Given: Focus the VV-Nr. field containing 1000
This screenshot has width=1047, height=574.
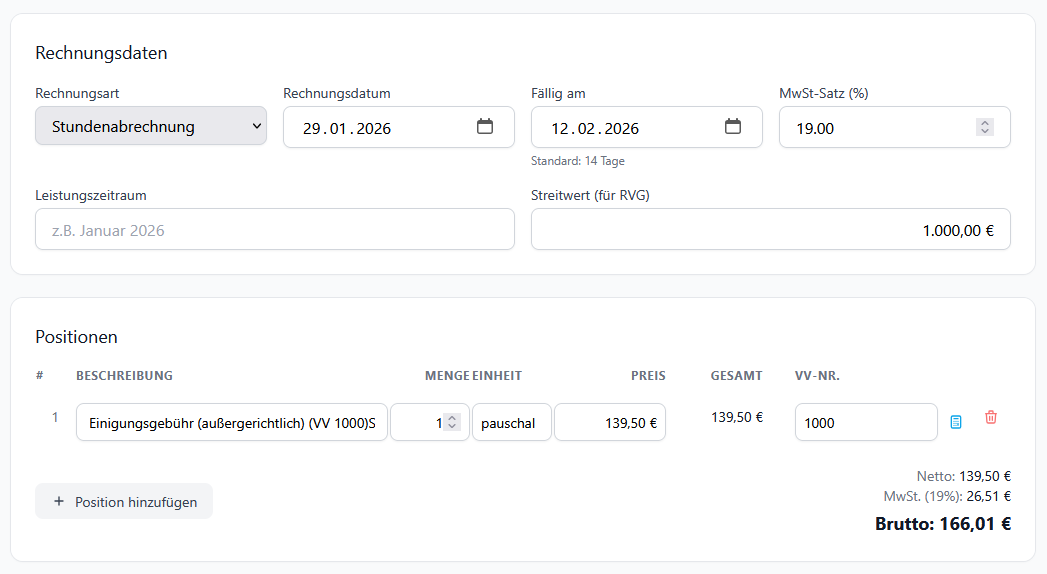Looking at the screenshot, I should point(865,422).
